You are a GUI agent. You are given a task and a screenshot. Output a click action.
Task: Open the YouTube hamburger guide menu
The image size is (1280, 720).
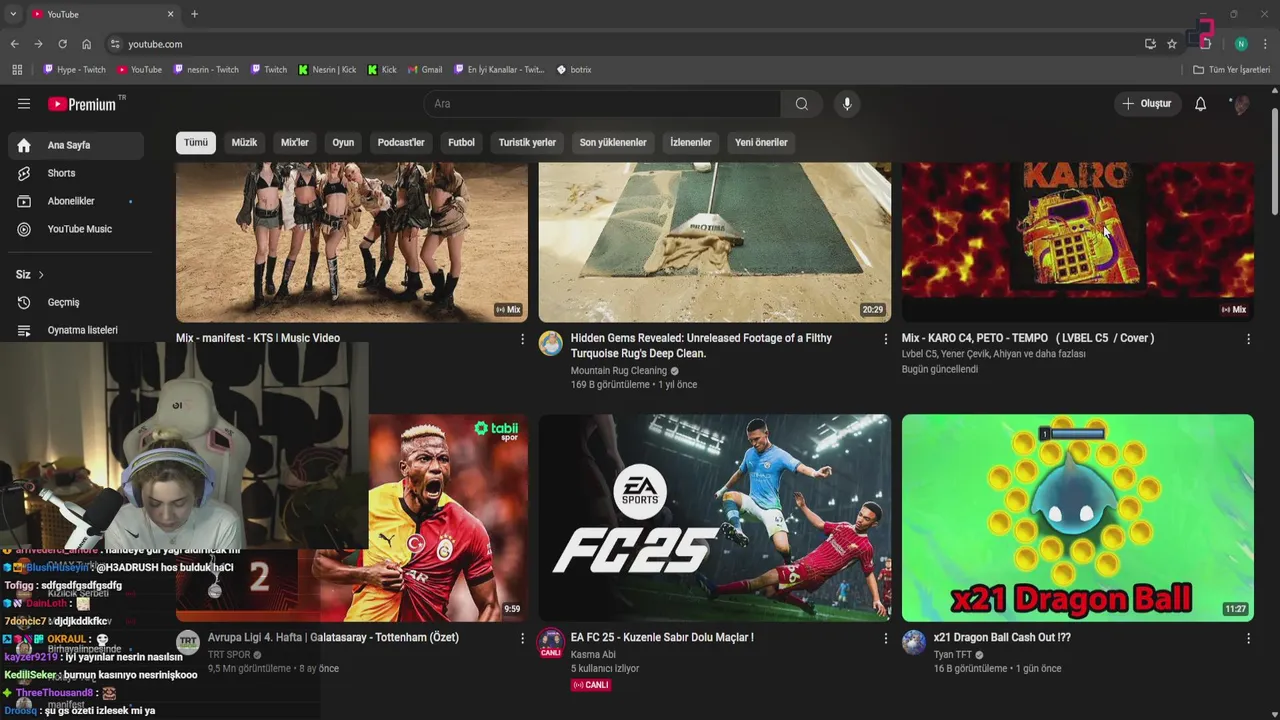point(24,104)
